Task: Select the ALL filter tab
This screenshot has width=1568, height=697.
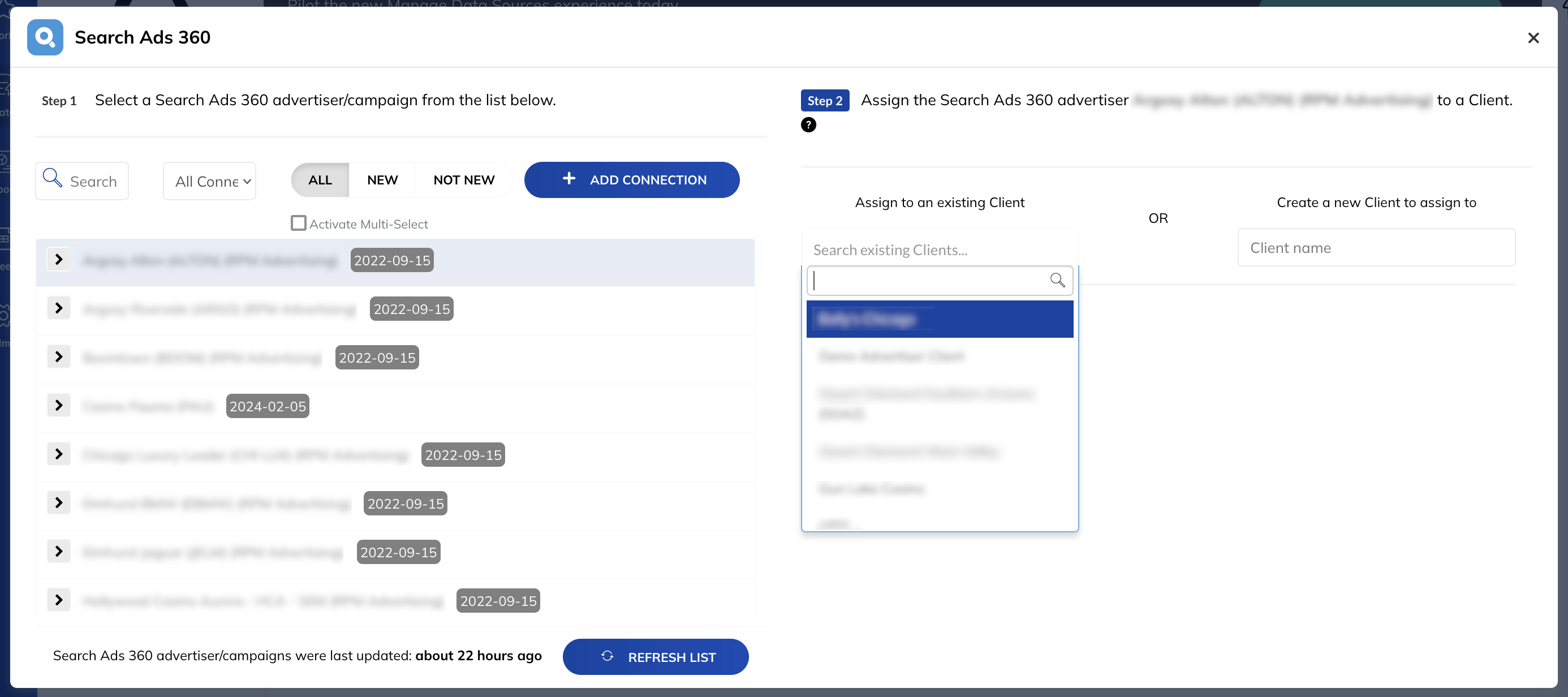Action: click(320, 180)
